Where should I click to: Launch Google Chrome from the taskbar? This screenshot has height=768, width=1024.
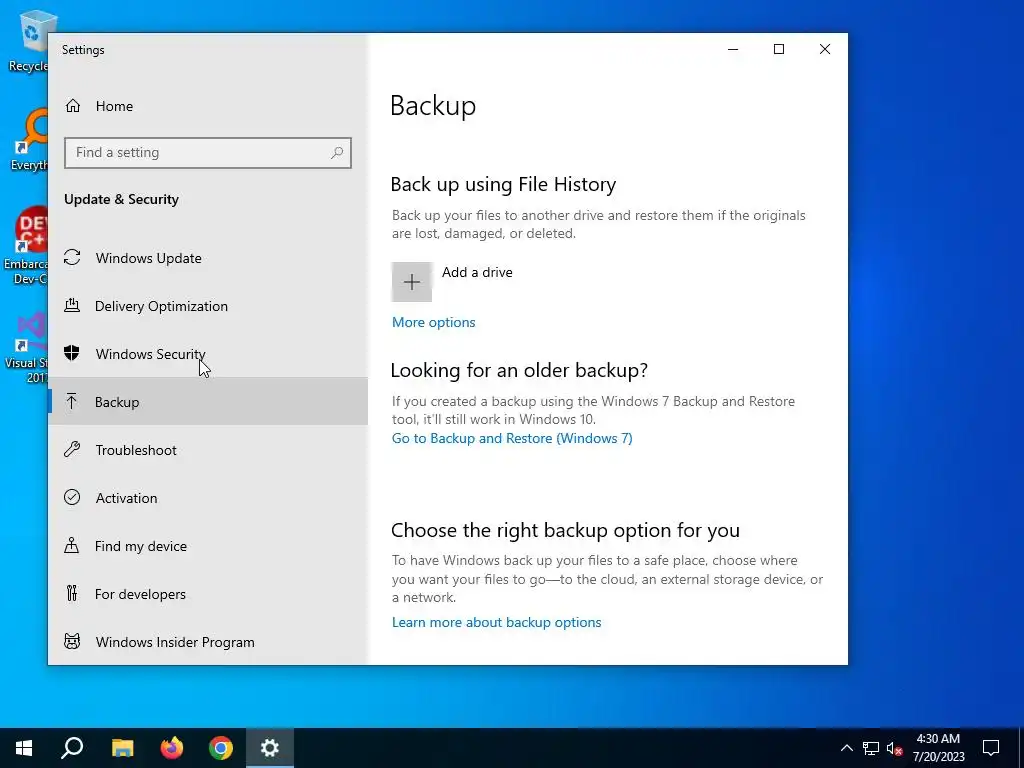click(221, 748)
